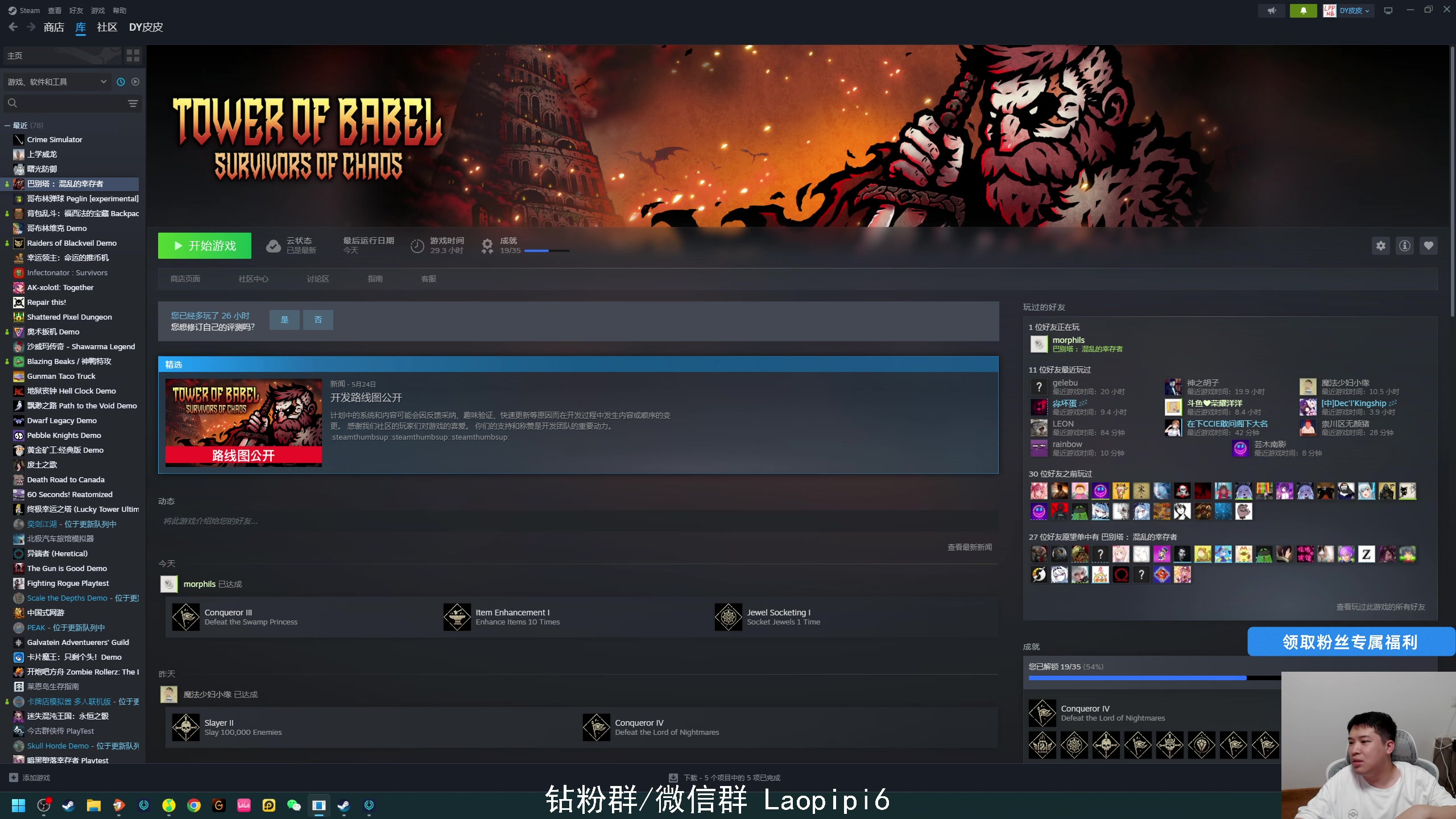
Task: Open game settings gear icon
Action: point(1381,246)
